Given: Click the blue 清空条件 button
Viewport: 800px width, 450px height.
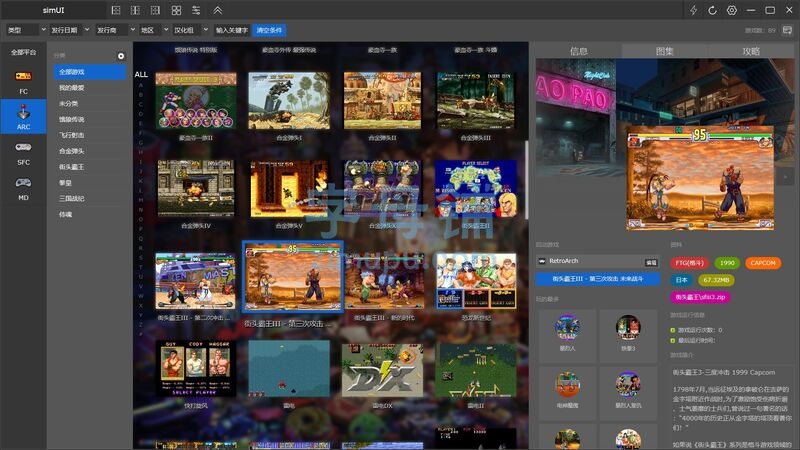Looking at the screenshot, I should click(x=269, y=30).
